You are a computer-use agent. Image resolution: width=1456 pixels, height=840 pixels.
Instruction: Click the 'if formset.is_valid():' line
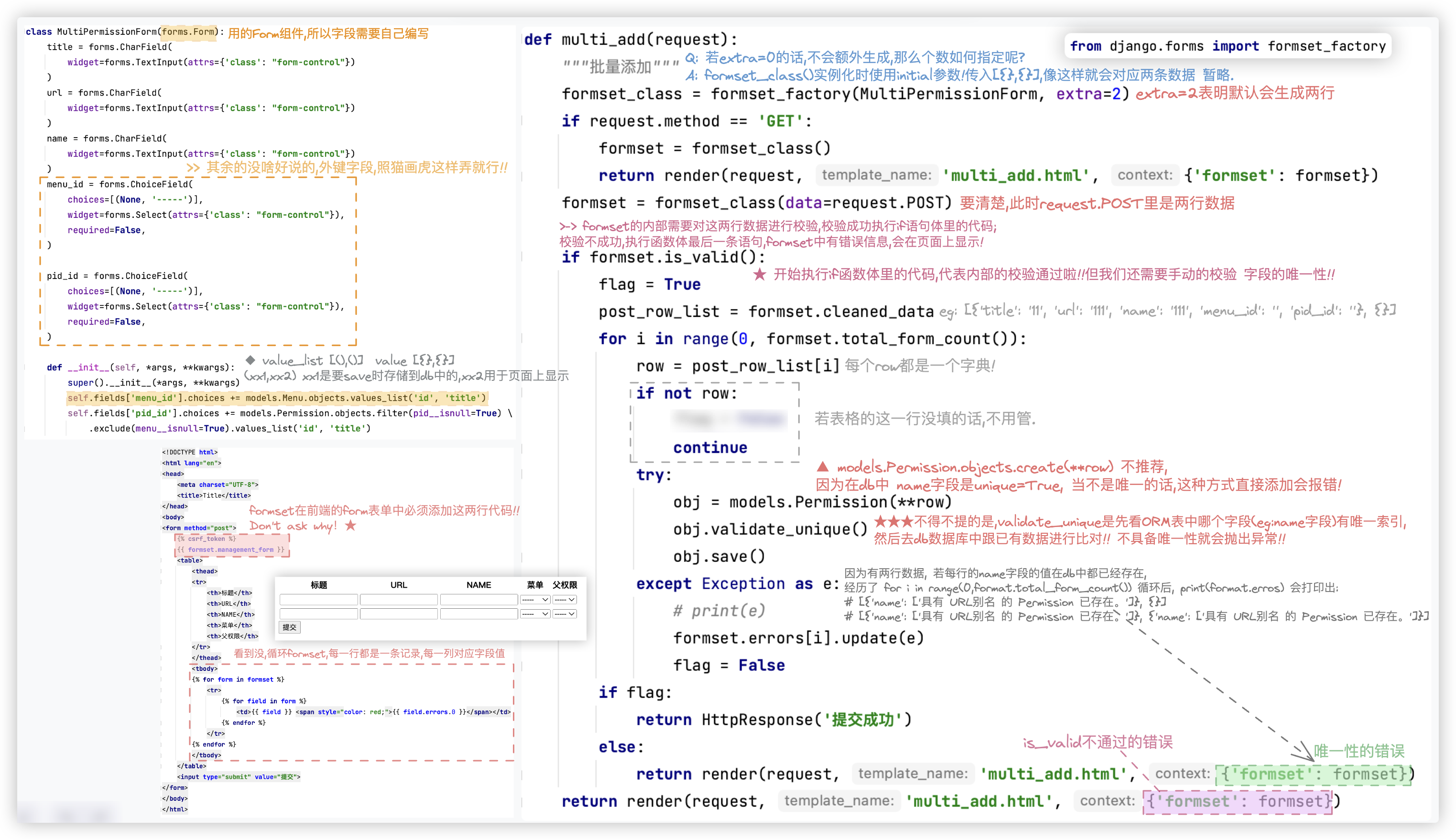[663, 258]
